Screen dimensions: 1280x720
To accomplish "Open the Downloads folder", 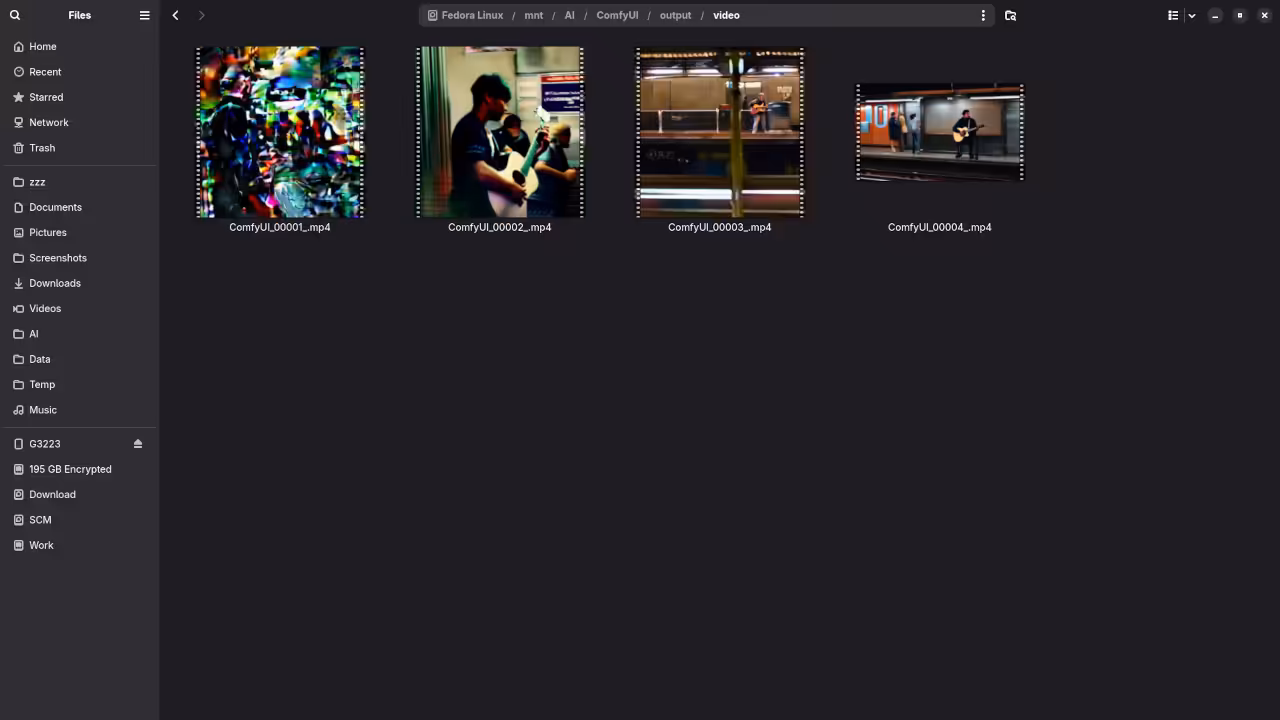I will pos(54,283).
